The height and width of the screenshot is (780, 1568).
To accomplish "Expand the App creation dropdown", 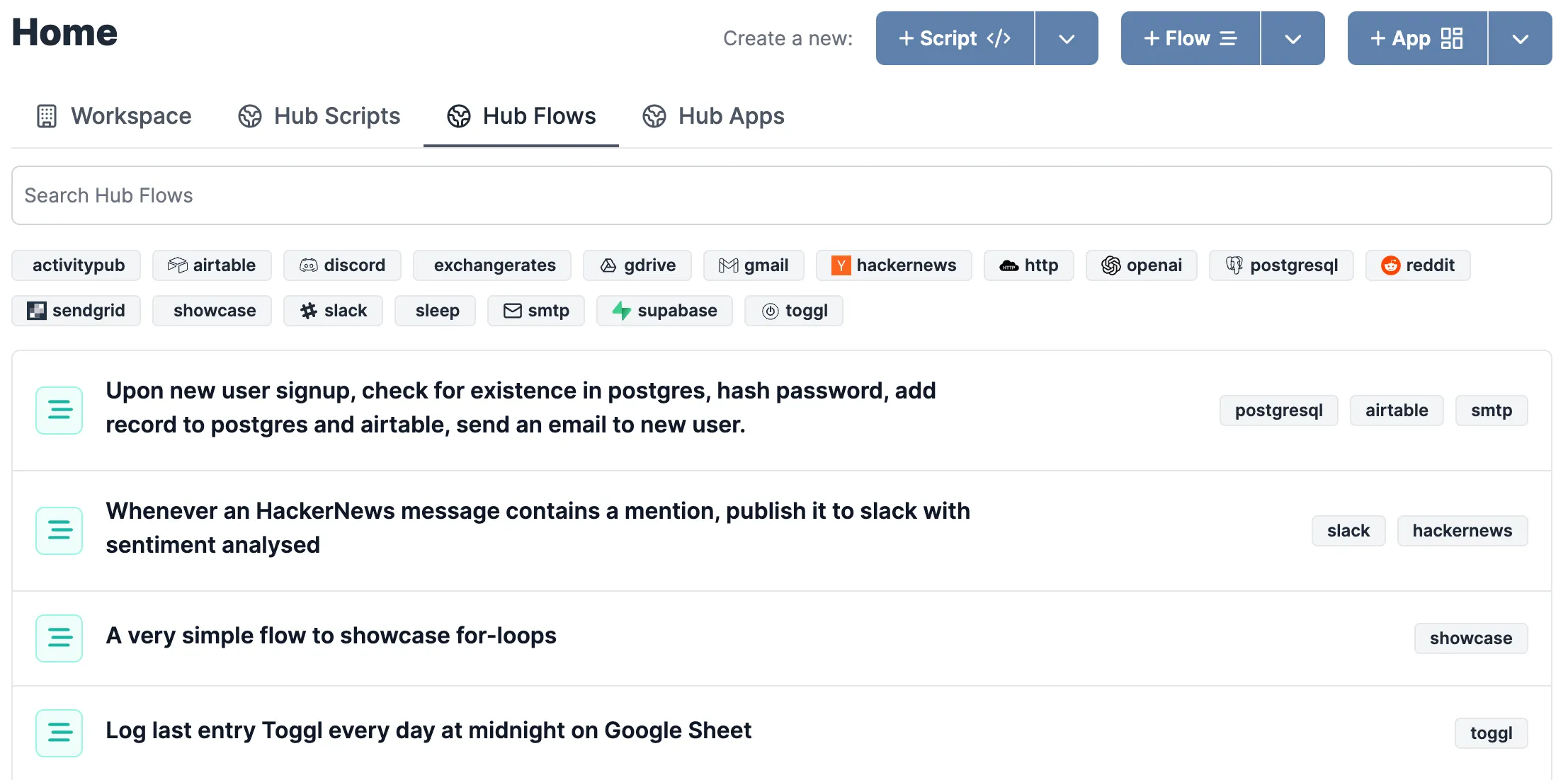I will [1520, 39].
